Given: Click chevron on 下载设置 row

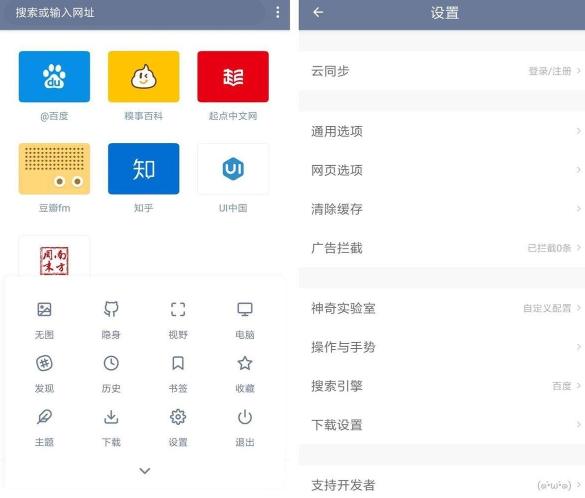Looking at the screenshot, I should [x=578, y=424].
